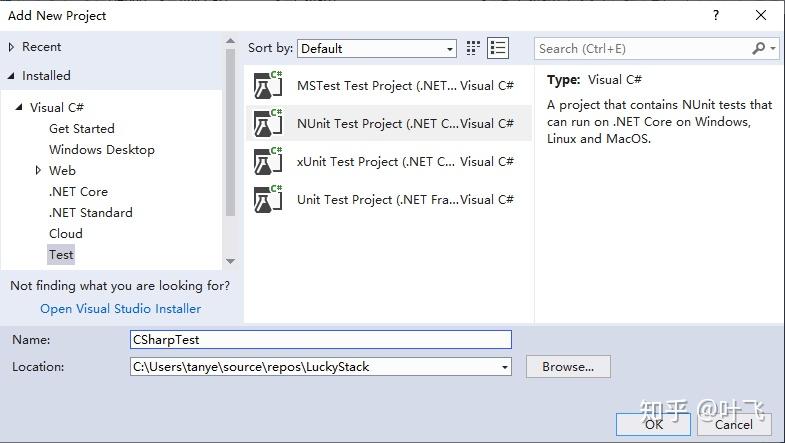785x443 pixels.
Task: Select the Windows Desktop category
Action: 102,150
